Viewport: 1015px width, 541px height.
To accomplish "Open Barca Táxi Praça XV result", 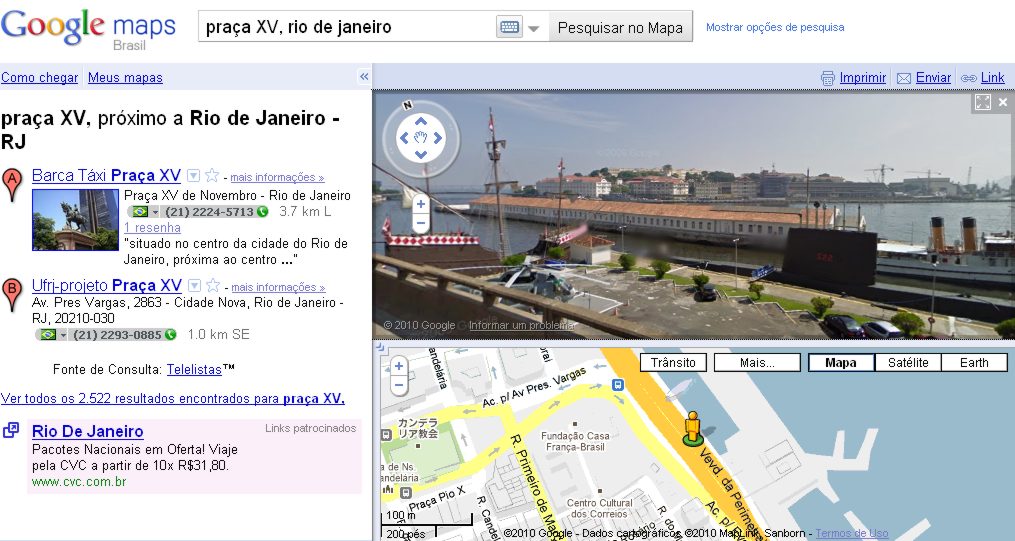I will point(106,175).
